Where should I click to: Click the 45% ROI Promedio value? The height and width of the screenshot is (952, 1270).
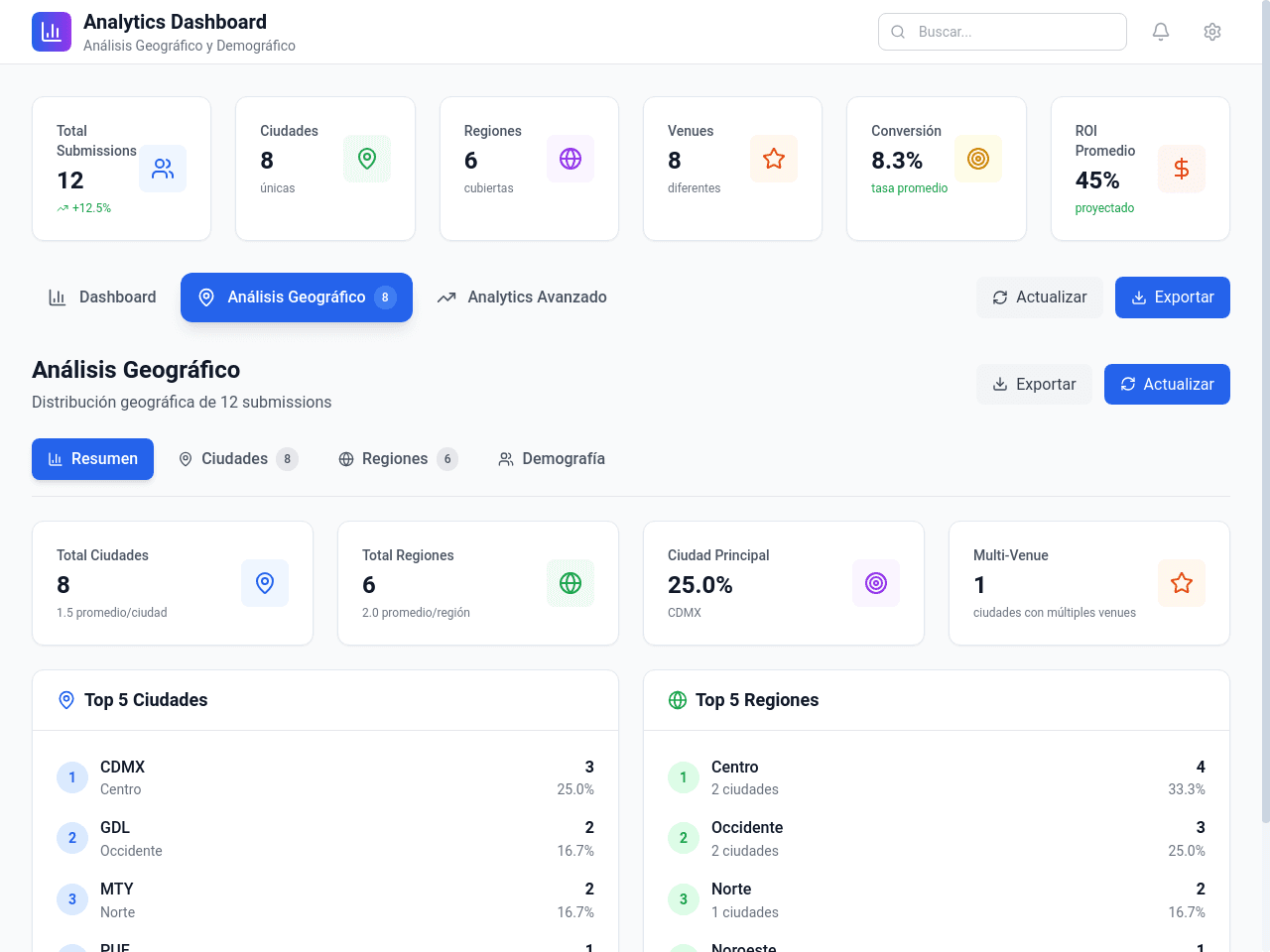click(1097, 180)
